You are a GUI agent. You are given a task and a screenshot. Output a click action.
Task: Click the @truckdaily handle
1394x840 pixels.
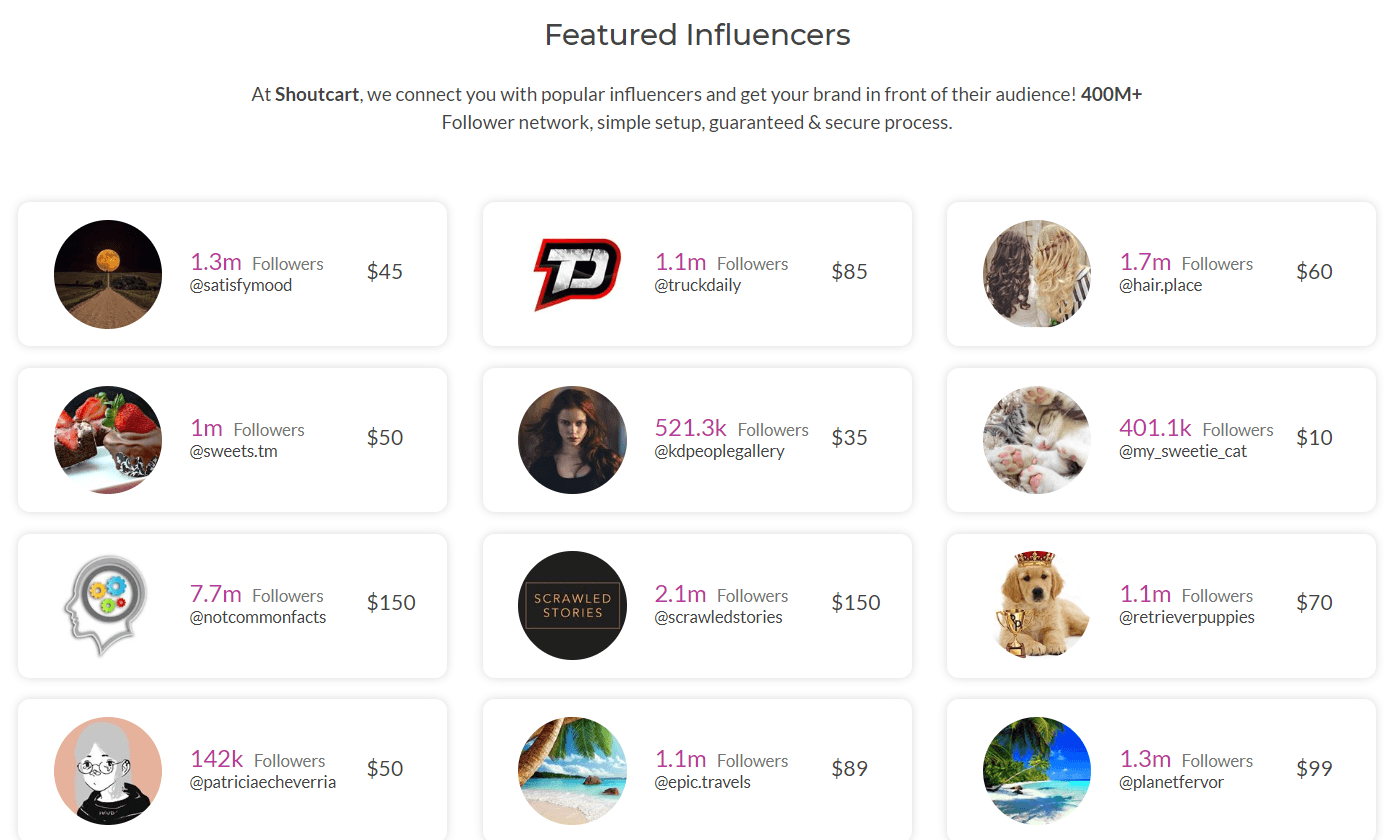click(698, 286)
